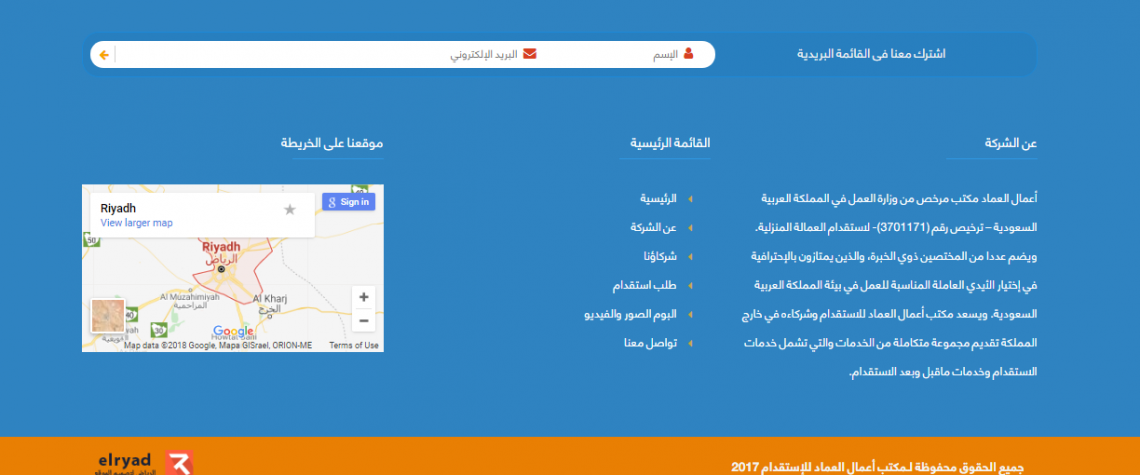This screenshot has height=475, width=1140.
Task: Click the map Sign in button
Action: [x=348, y=201]
